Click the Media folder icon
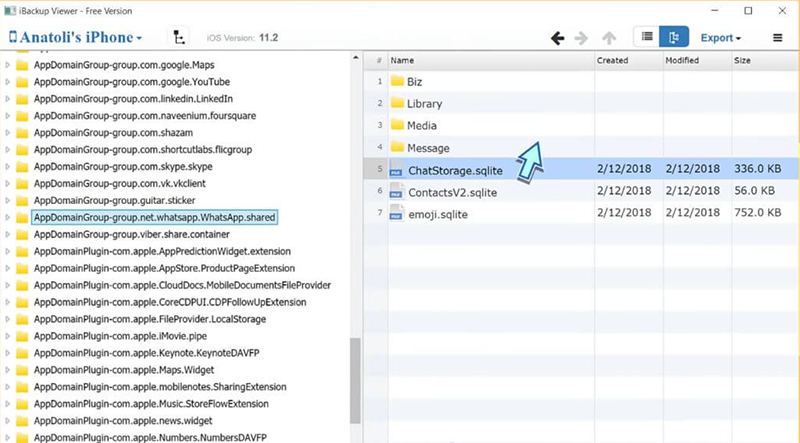Screen dimensions: 800x443 [397, 125]
